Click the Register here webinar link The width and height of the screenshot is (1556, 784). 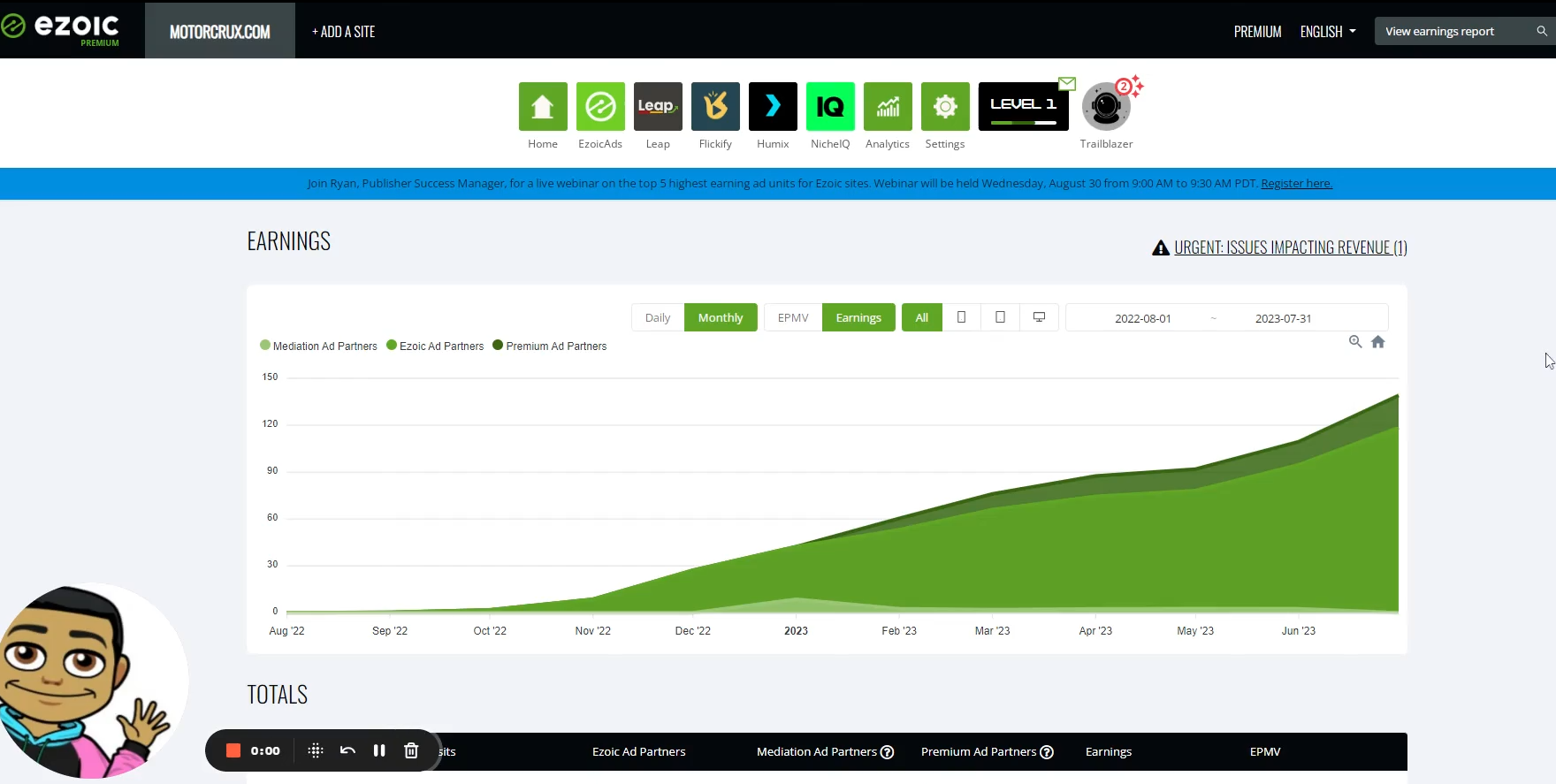[1296, 183]
